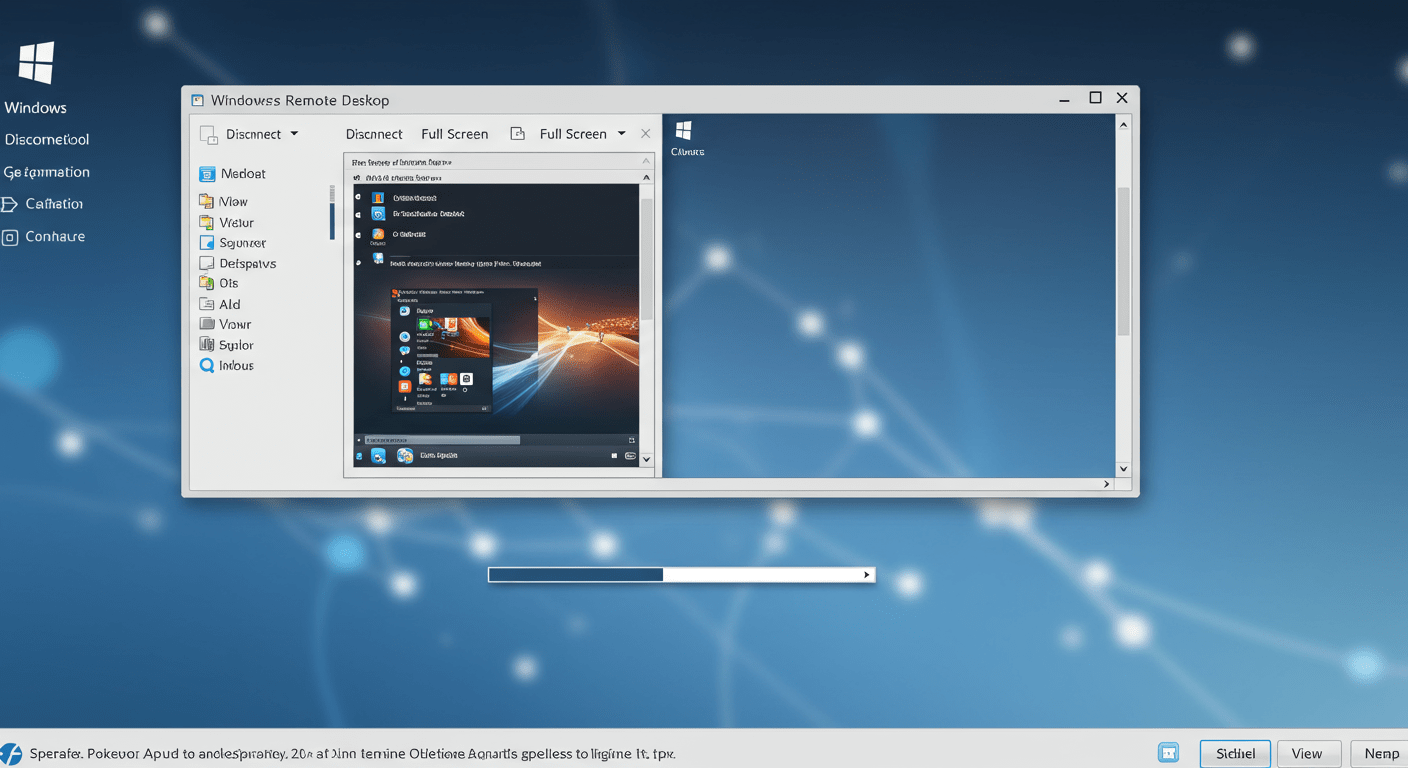
Task: Click the right pane's scroll-up arrow
Action: [x=1123, y=125]
